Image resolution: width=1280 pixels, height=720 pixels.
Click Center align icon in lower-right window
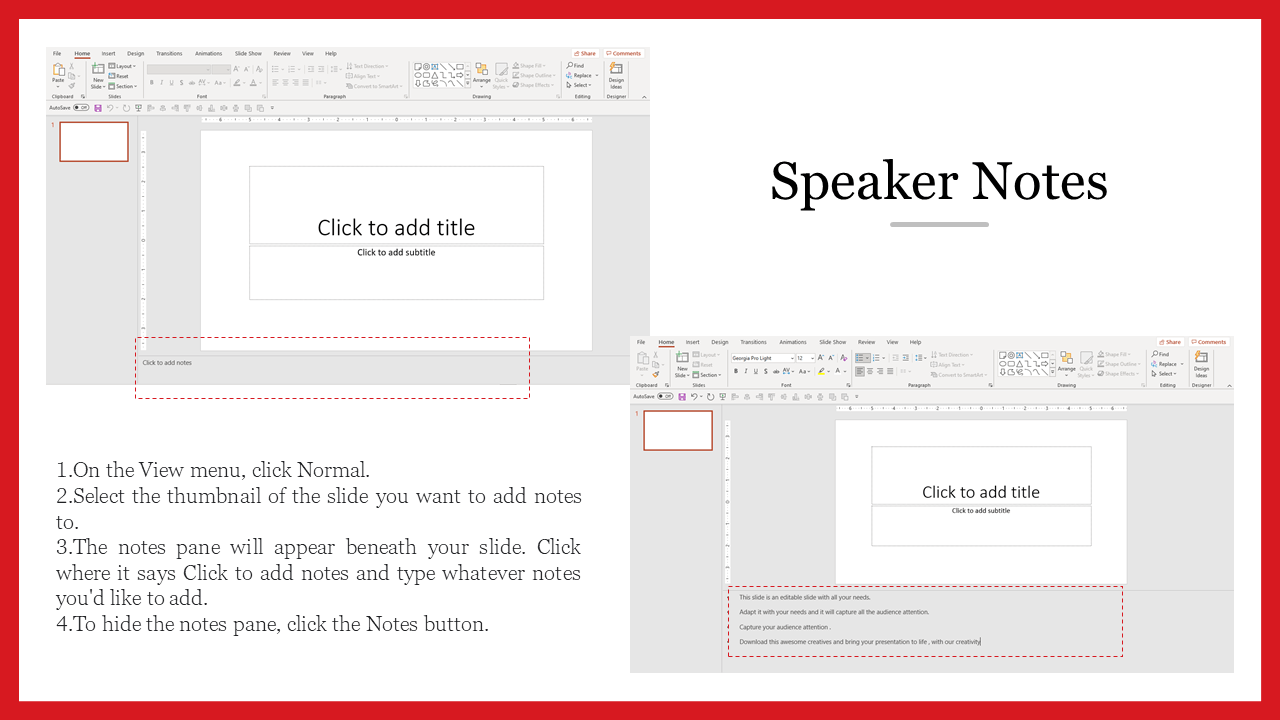tap(870, 371)
